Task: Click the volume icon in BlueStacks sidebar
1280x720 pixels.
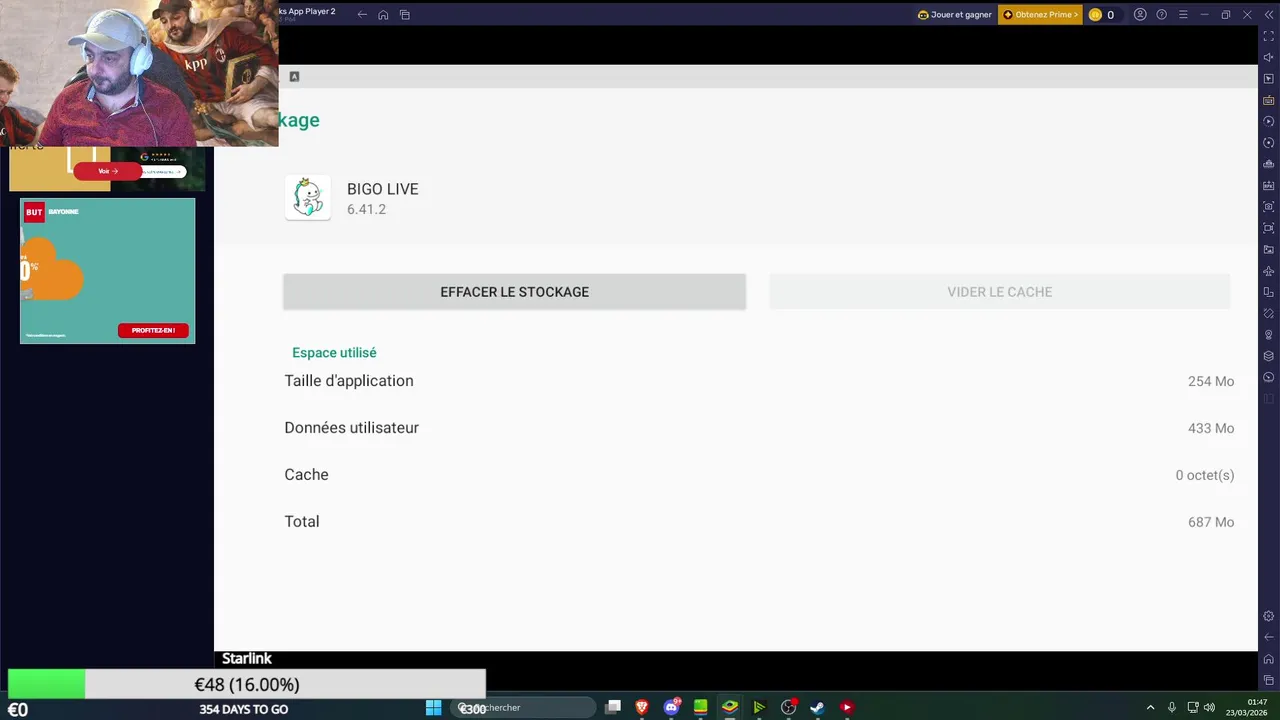Action: [x=1269, y=57]
